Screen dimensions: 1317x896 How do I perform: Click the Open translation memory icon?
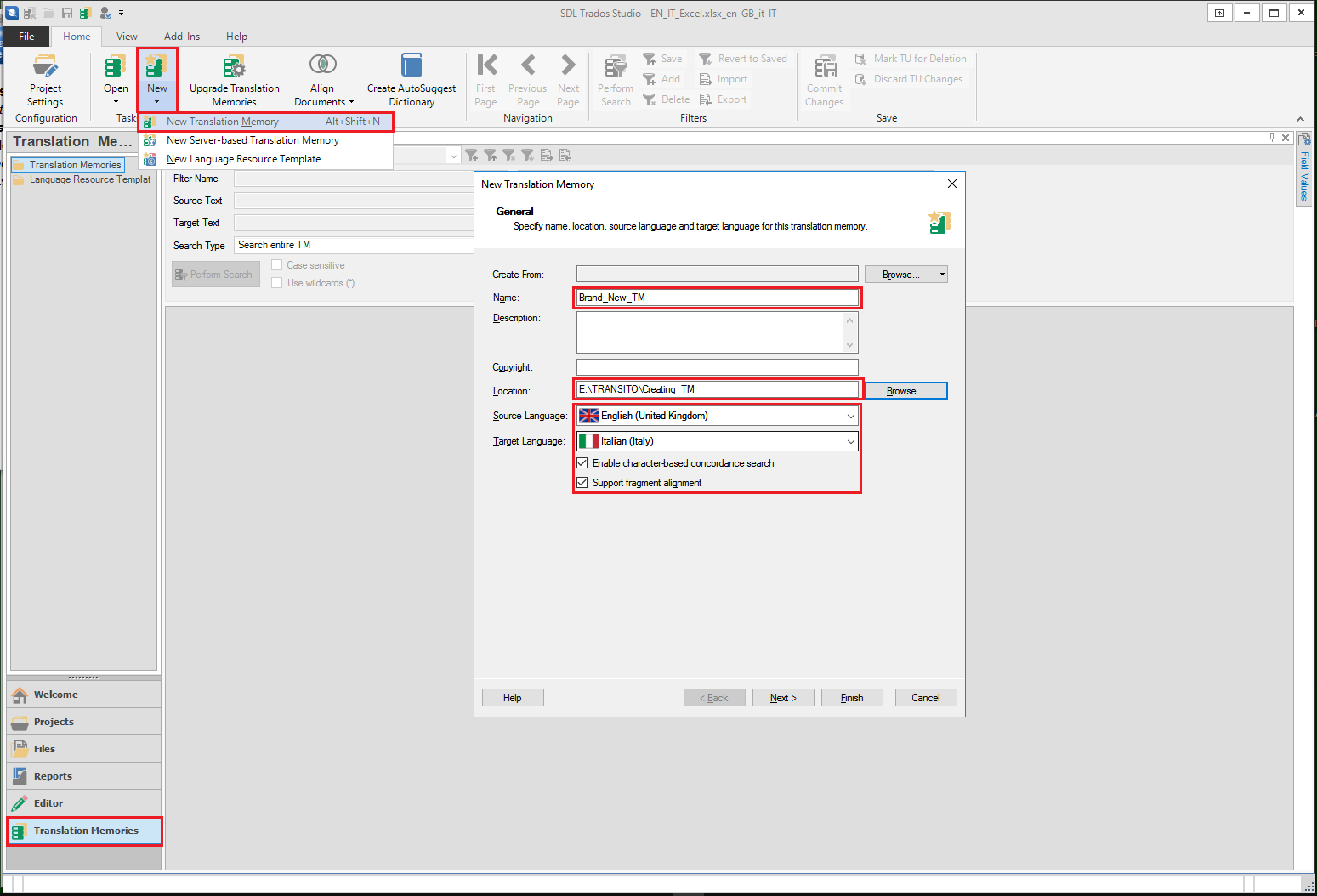point(116,66)
